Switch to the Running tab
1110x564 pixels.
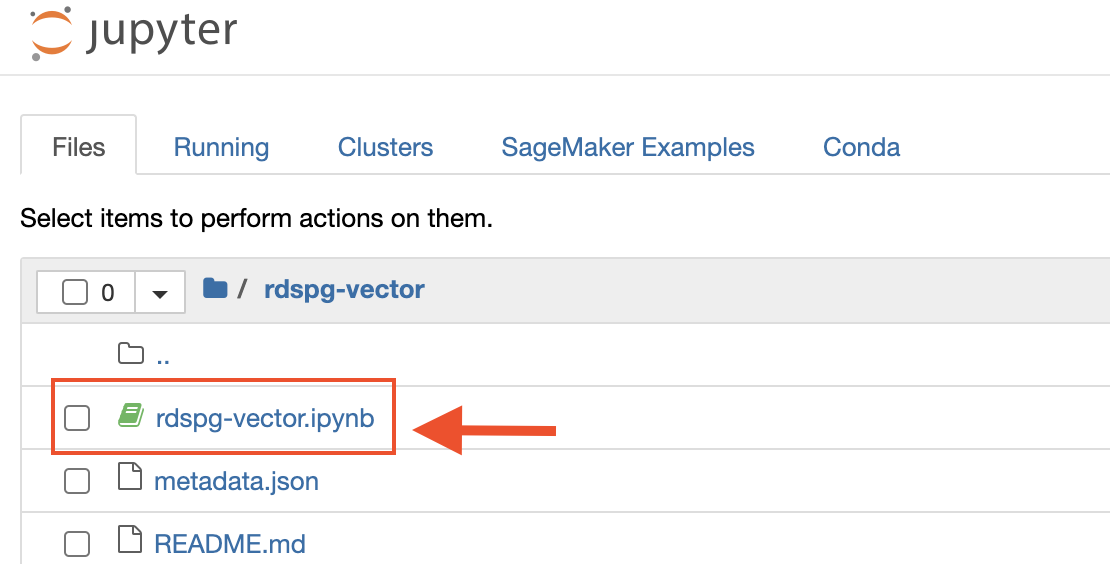coord(221,147)
